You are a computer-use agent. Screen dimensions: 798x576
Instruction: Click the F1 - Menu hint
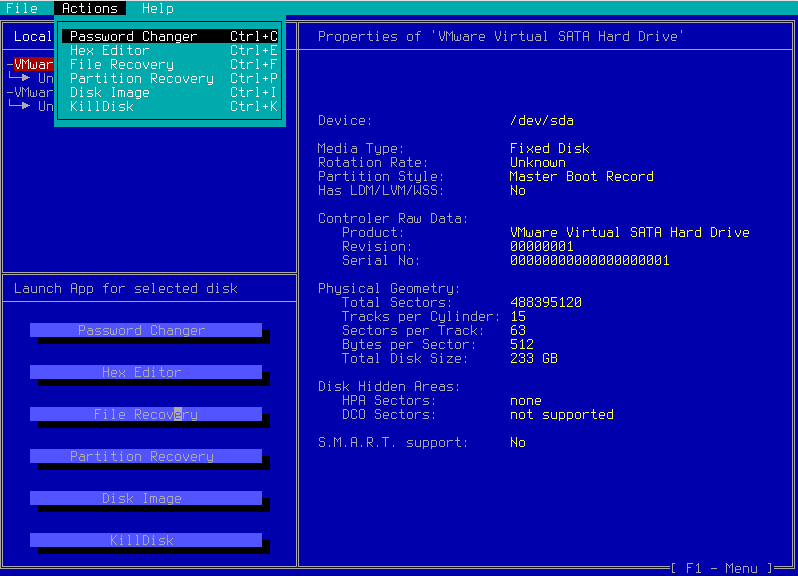point(723,568)
